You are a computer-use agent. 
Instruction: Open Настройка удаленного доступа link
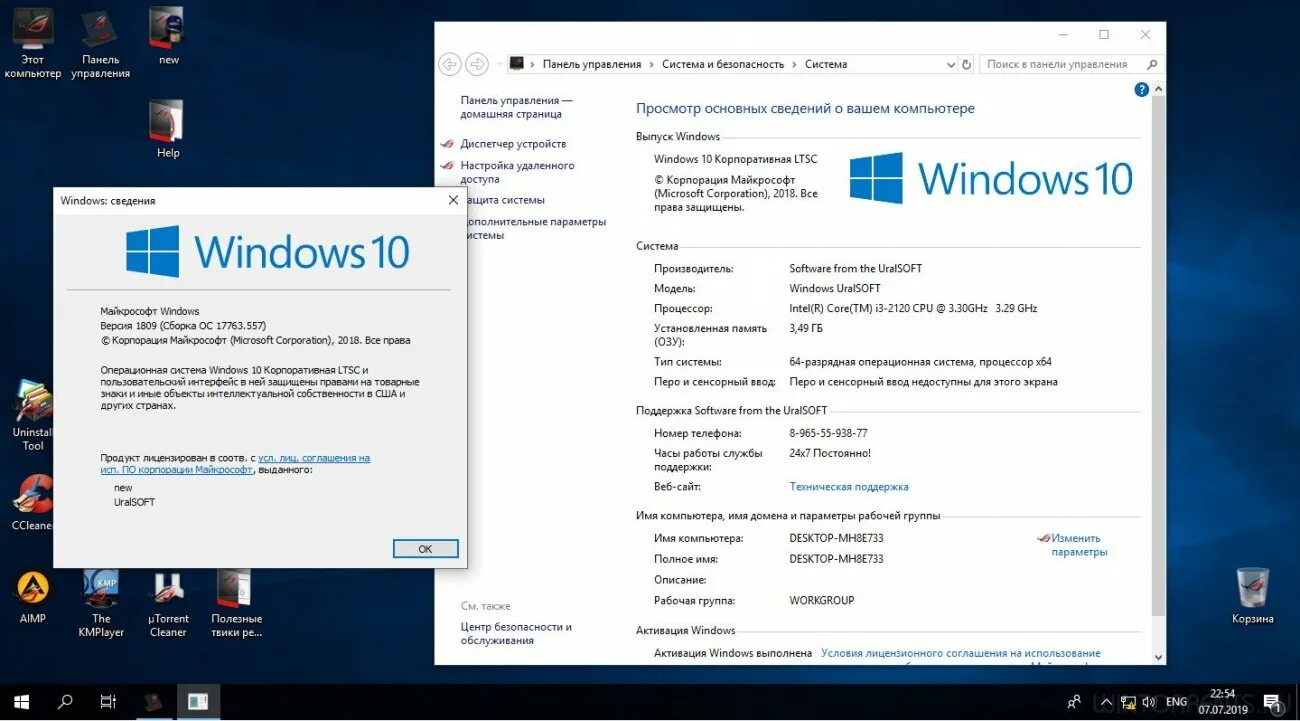pyautogui.click(x=517, y=172)
